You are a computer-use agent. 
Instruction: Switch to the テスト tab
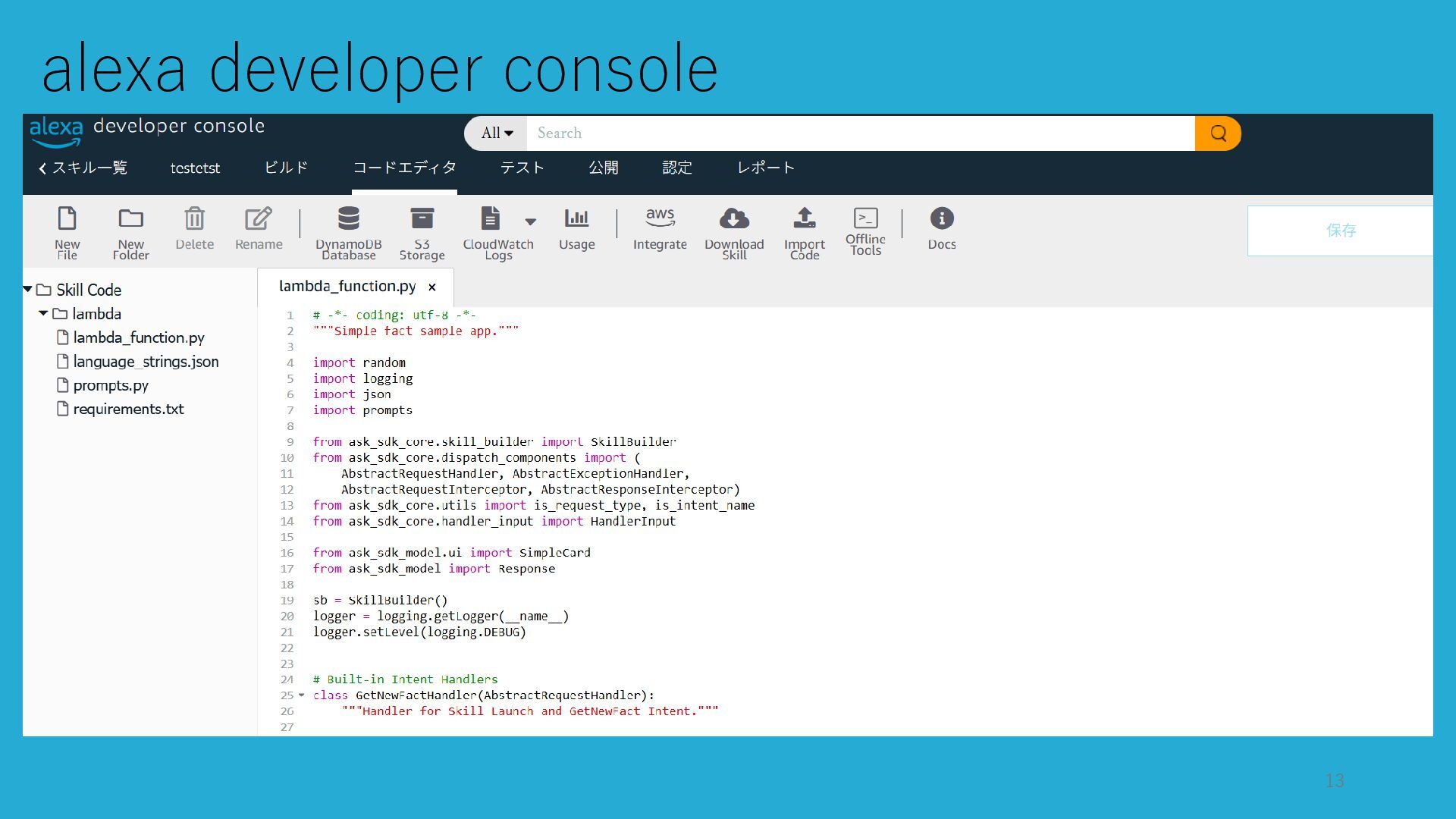point(522,168)
